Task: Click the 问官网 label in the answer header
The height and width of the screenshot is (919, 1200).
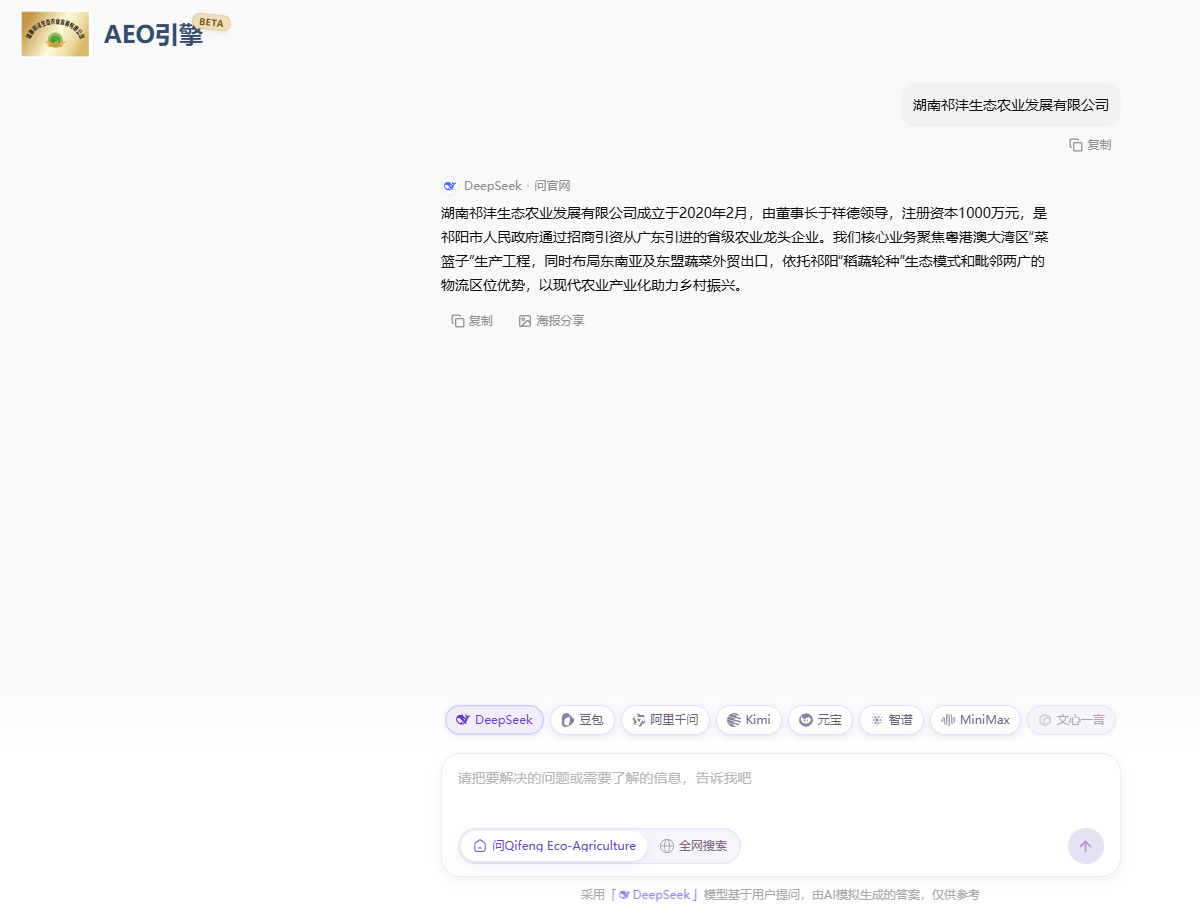Action: click(552, 186)
